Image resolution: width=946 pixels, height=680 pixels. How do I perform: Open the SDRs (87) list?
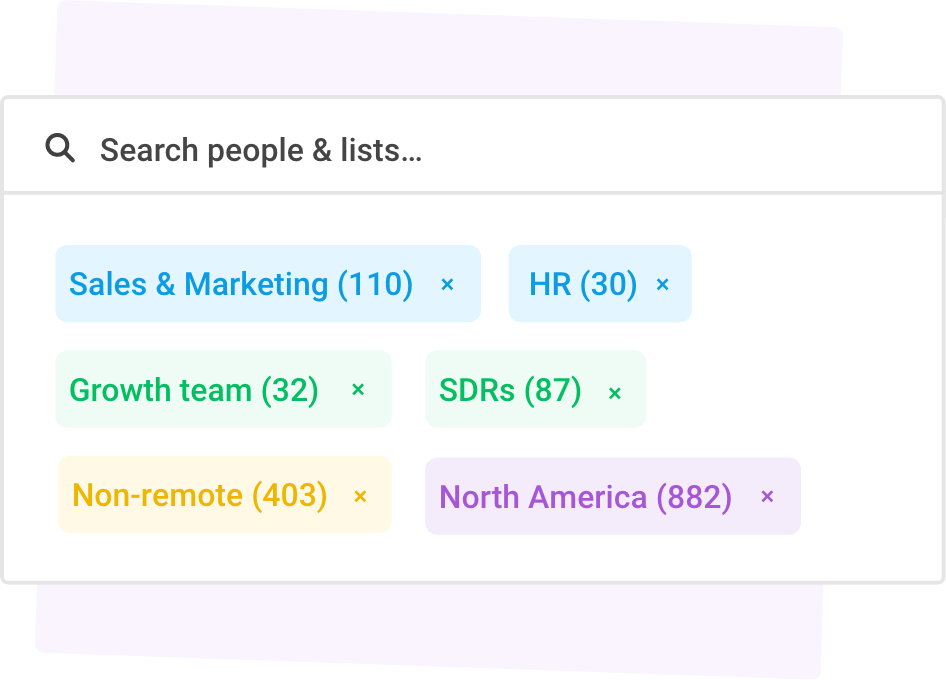tap(510, 390)
